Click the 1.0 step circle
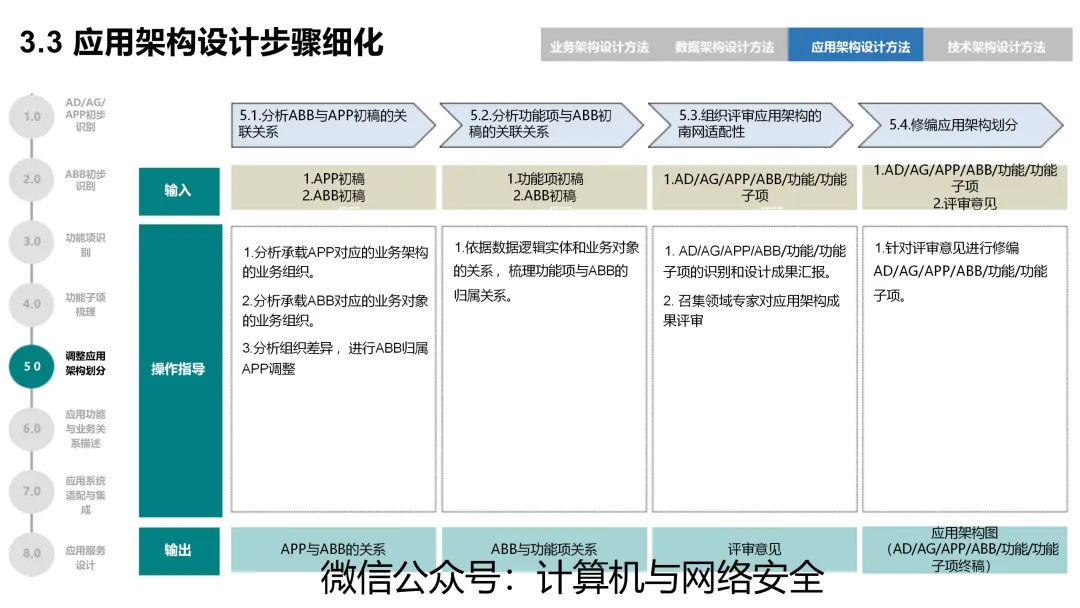Image resolution: width=1080 pixels, height=608 pixels. (32, 116)
